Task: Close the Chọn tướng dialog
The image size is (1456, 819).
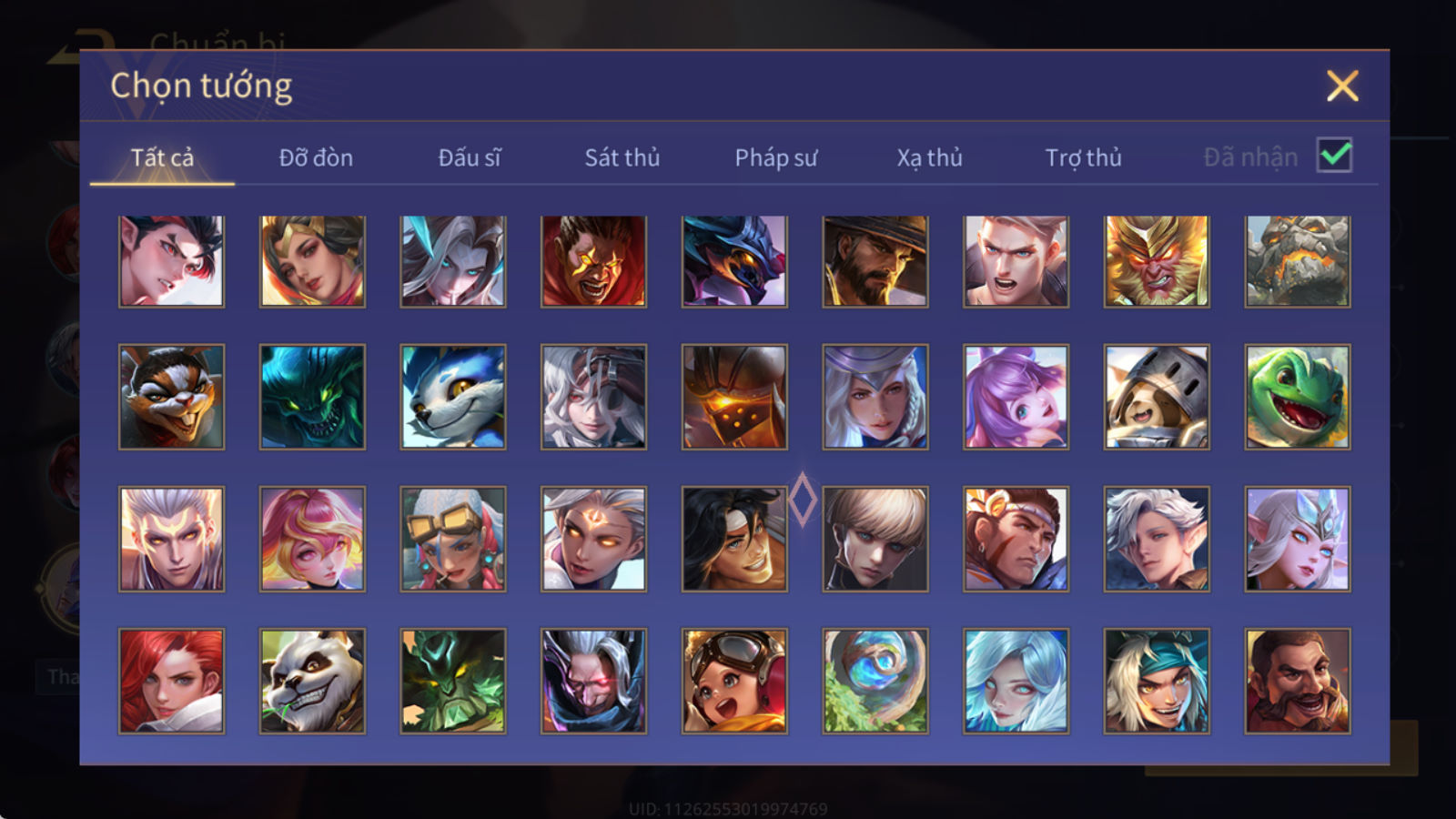Action: tap(1342, 86)
